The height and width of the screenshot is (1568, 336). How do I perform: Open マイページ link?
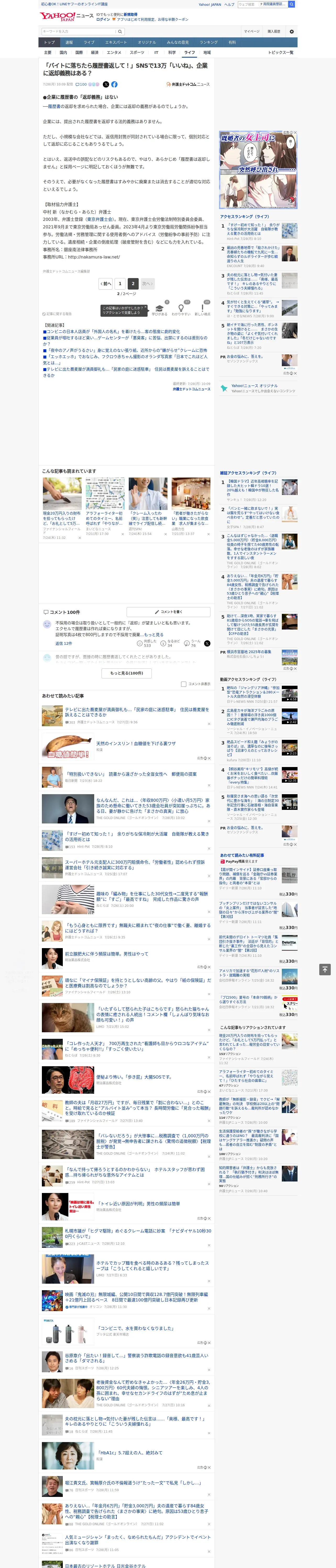point(251,31)
